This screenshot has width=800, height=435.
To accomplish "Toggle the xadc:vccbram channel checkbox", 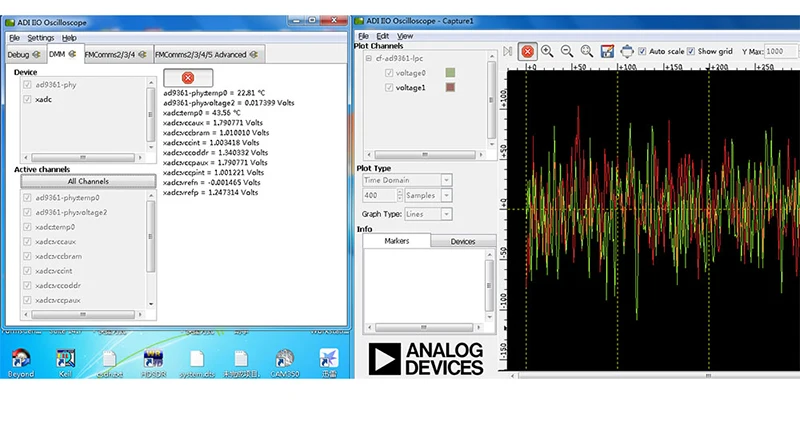I will click(x=28, y=256).
